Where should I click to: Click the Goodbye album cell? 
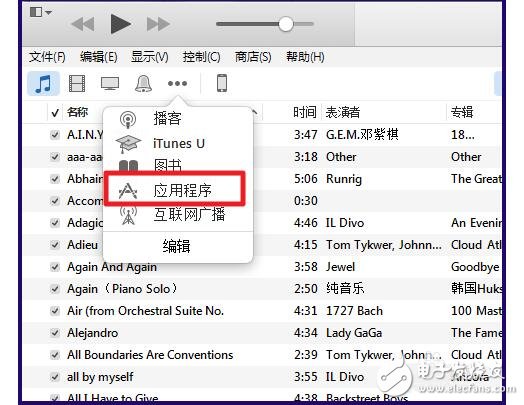(x=475, y=267)
